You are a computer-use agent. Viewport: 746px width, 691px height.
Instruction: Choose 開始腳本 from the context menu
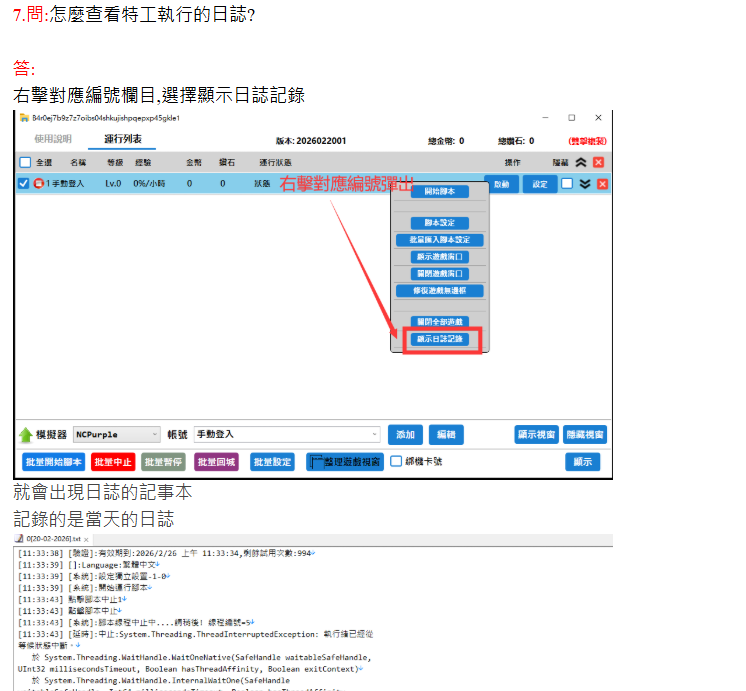(x=440, y=193)
